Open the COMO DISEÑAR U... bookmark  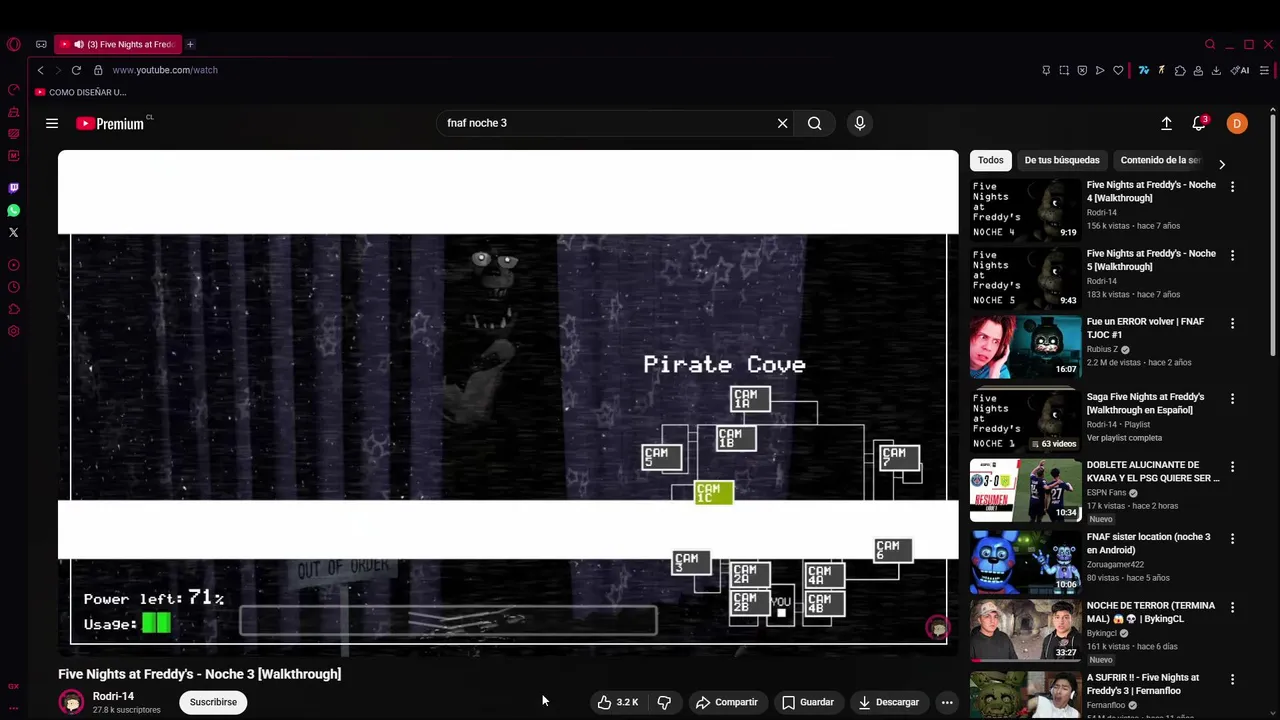click(80, 92)
